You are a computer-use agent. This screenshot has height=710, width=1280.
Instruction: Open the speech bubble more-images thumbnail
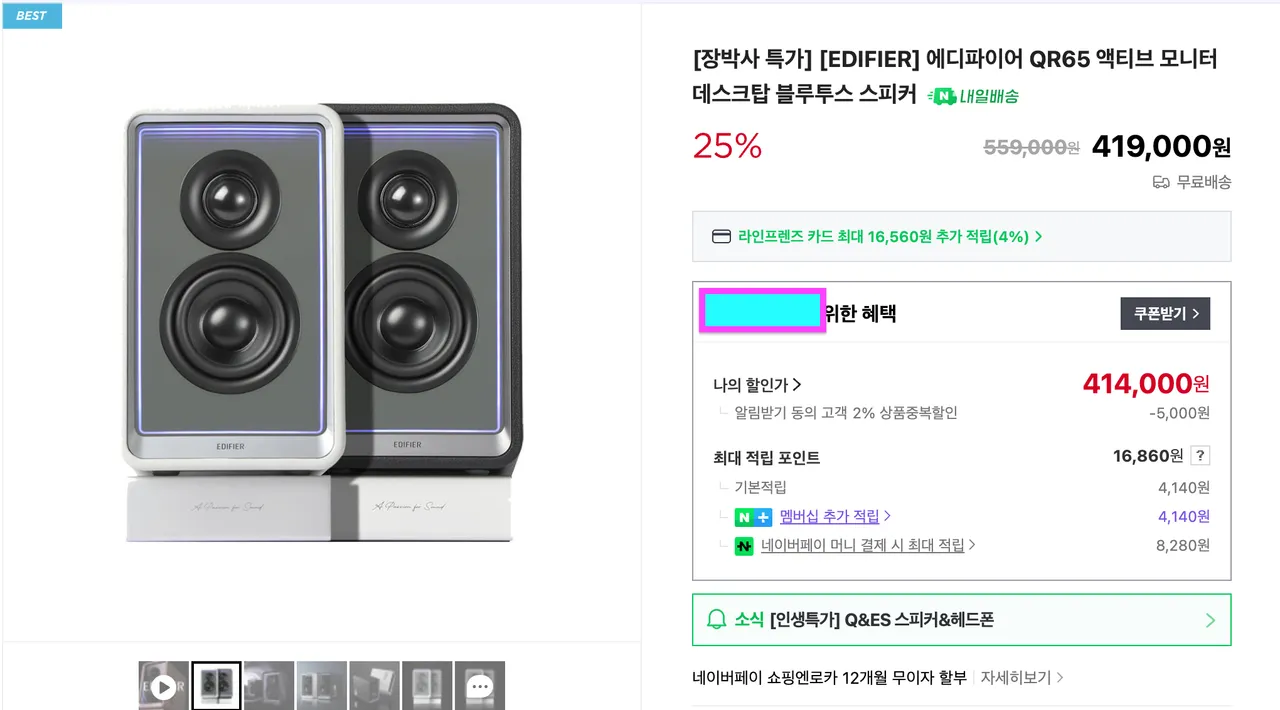[480, 686]
